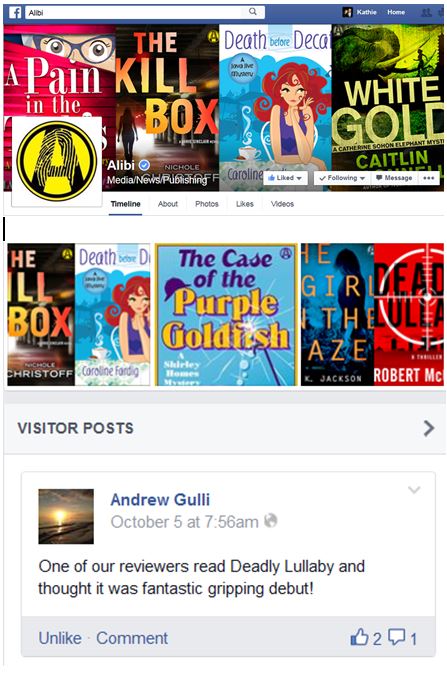Click the comment bubble count icon
The width and height of the screenshot is (447, 675).
396,637
